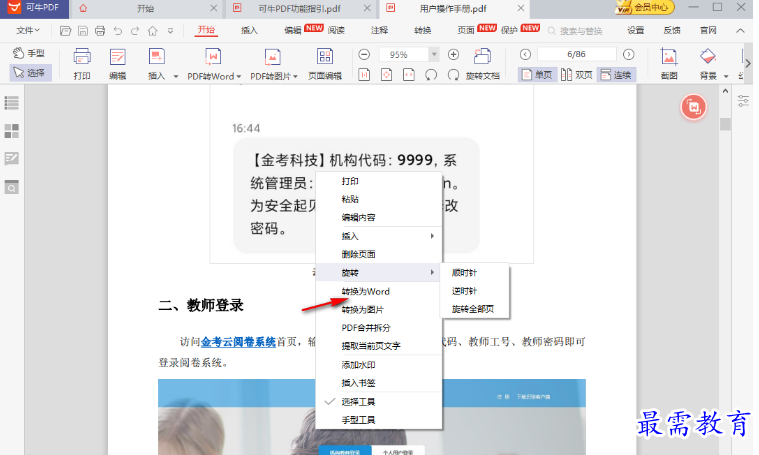Screen dimensions: 759x455
Task: Go to previous page arrow
Action: point(525,54)
